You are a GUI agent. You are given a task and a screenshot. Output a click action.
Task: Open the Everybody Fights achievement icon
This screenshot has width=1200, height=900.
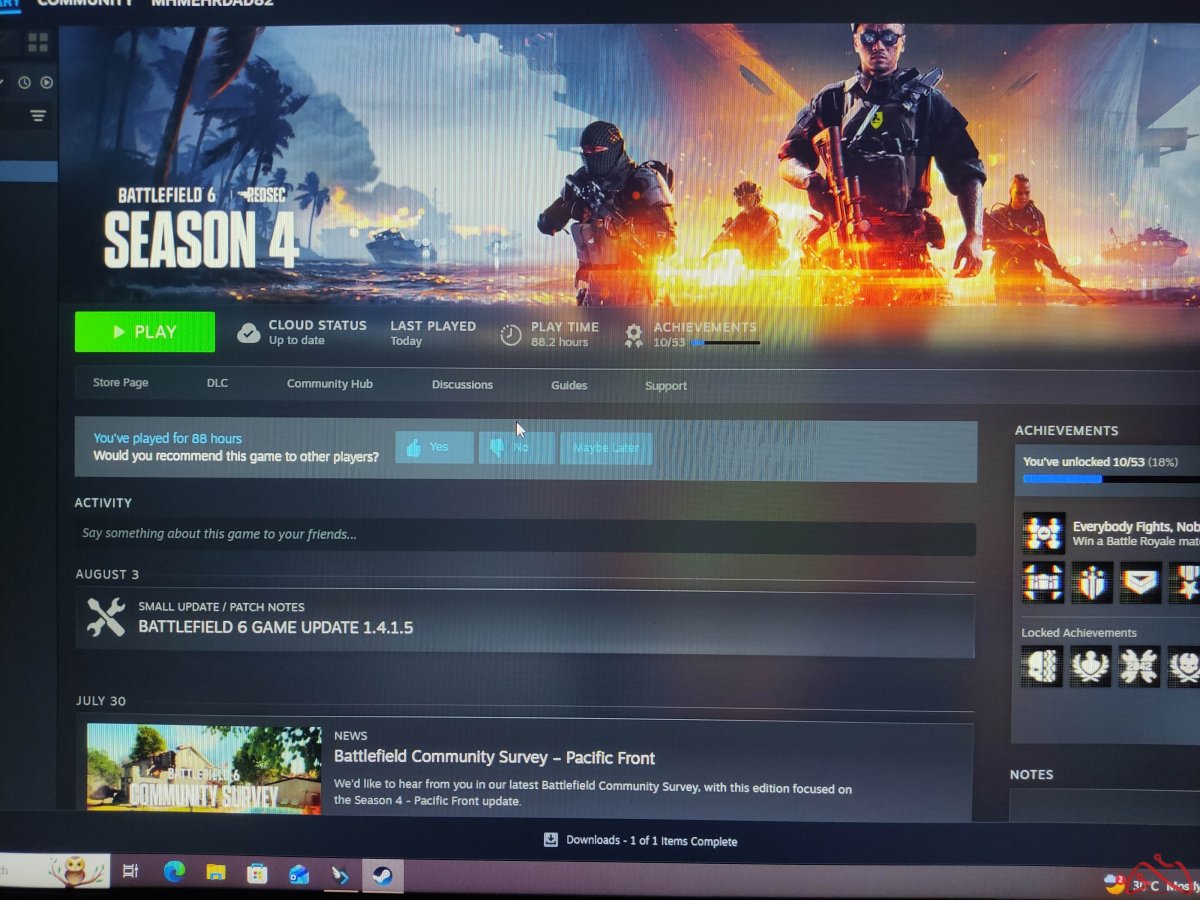pyautogui.click(x=1044, y=533)
